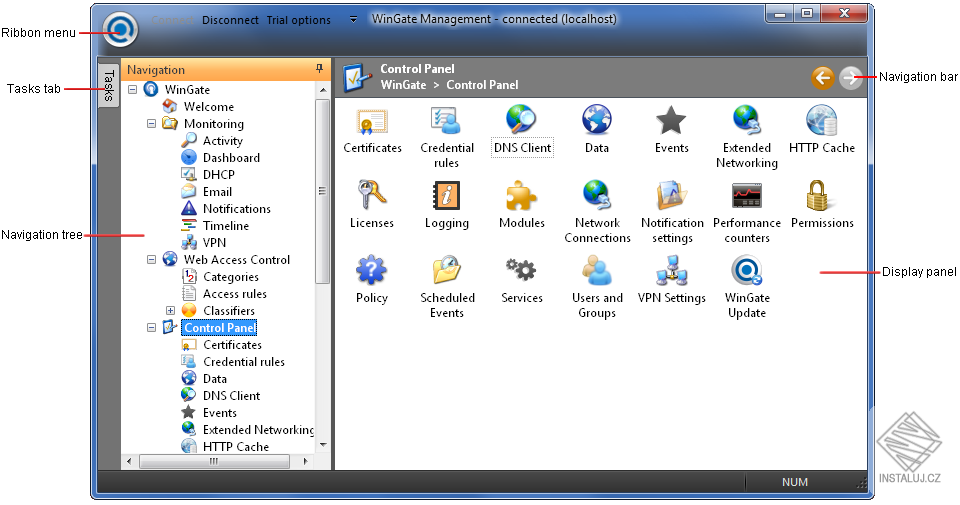
Task: Open the Logging icon
Action: [x=446, y=195]
